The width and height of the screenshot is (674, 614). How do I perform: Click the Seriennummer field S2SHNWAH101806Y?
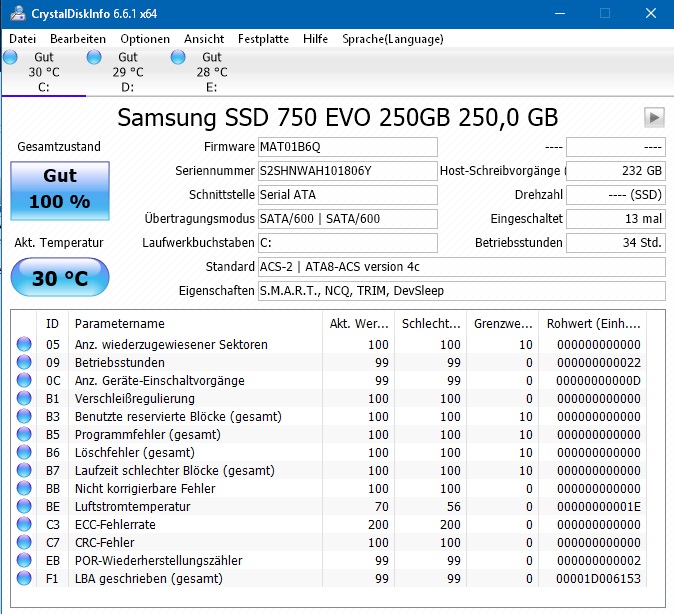pos(348,171)
